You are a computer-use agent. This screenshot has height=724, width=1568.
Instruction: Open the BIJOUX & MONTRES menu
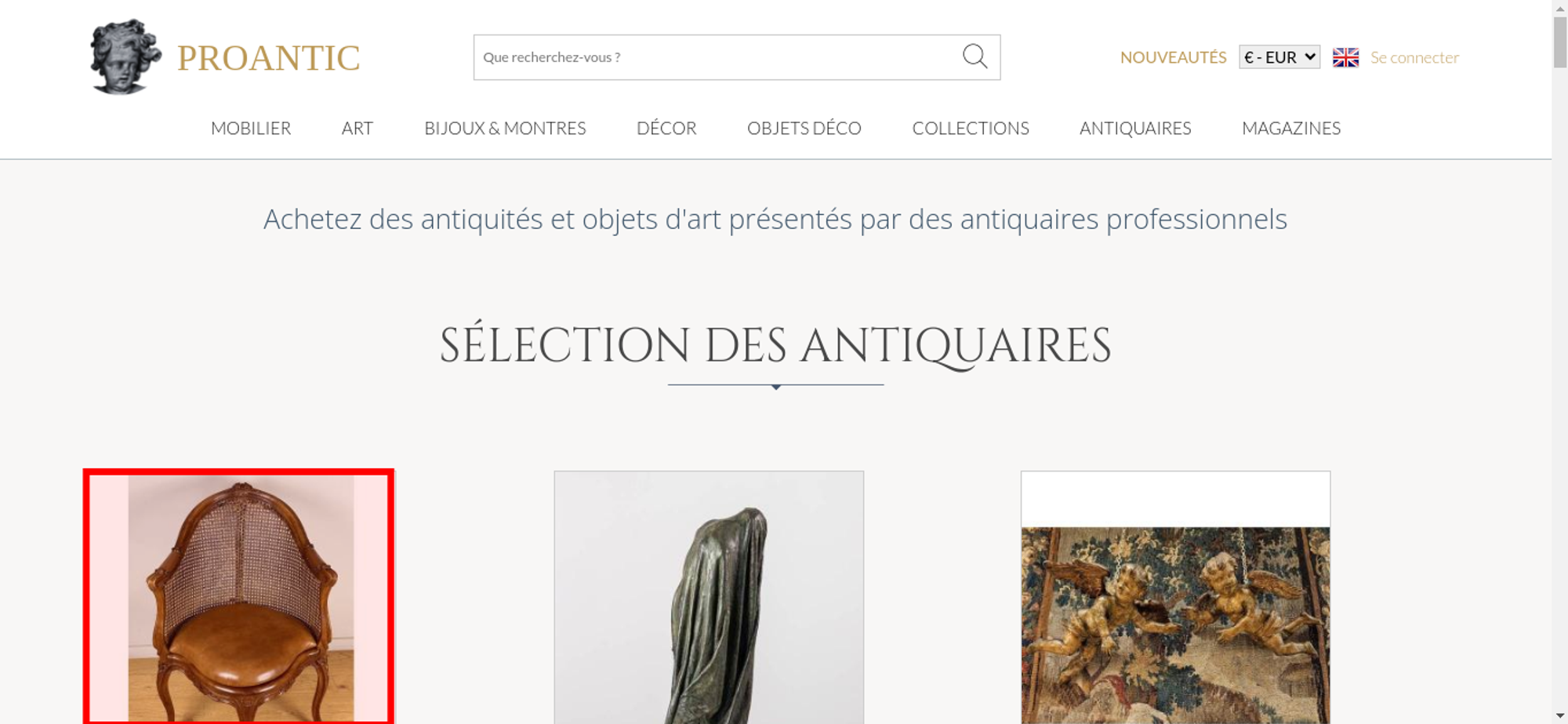[505, 128]
